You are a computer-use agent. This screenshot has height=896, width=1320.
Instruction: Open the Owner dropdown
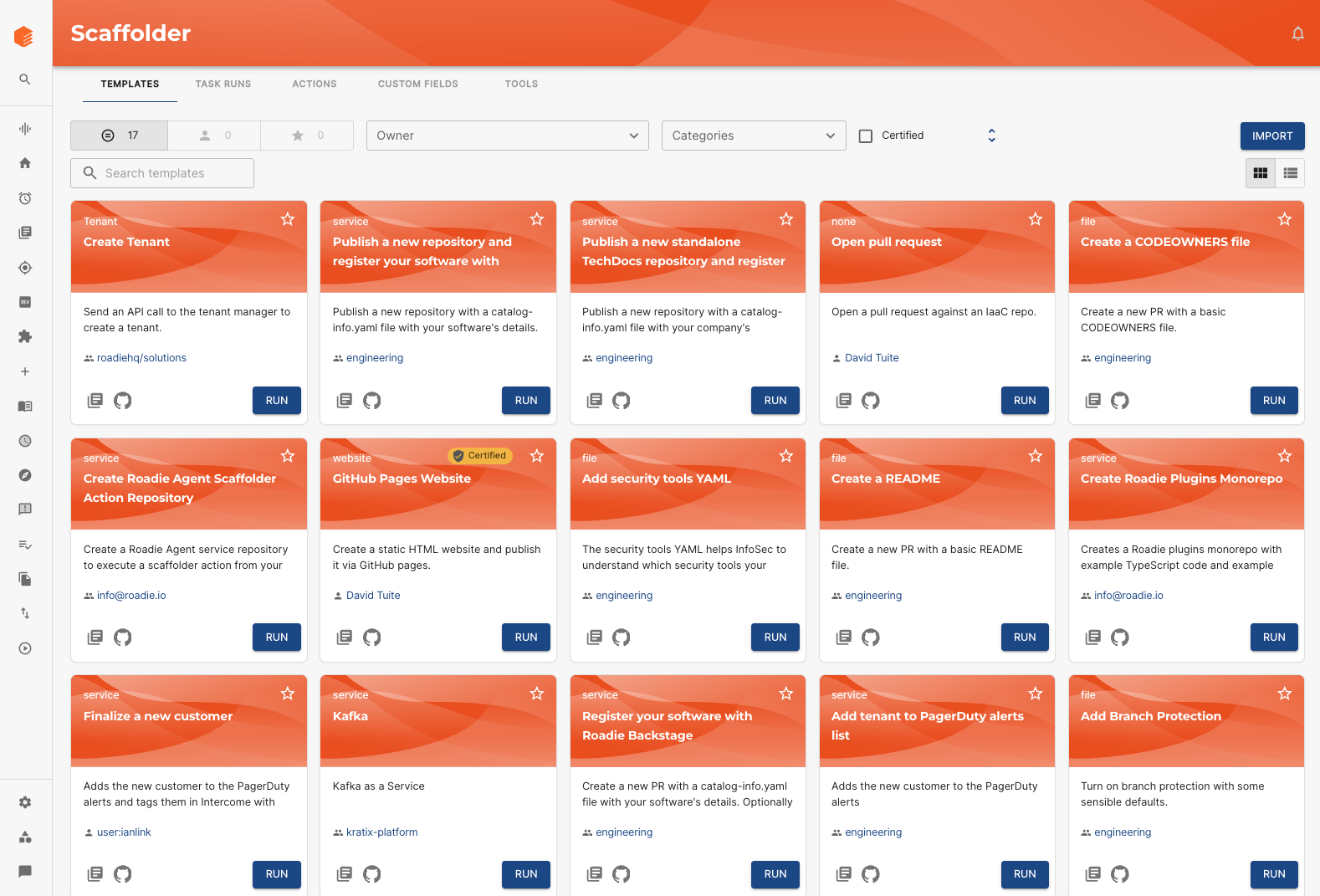click(507, 136)
